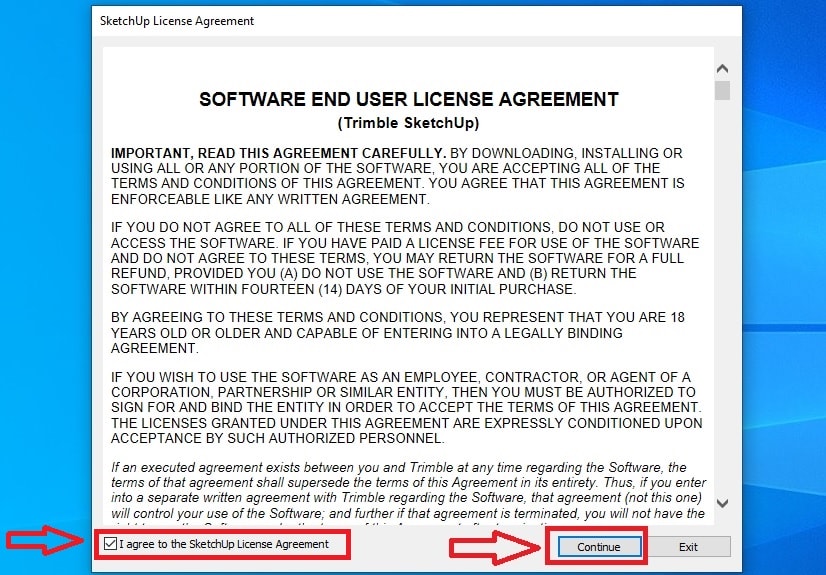Click the "IMPORTANT, READ THIS AGREEMENT CAREFULLY." text
The width and height of the screenshot is (826, 575).
pyautogui.click(x=279, y=153)
